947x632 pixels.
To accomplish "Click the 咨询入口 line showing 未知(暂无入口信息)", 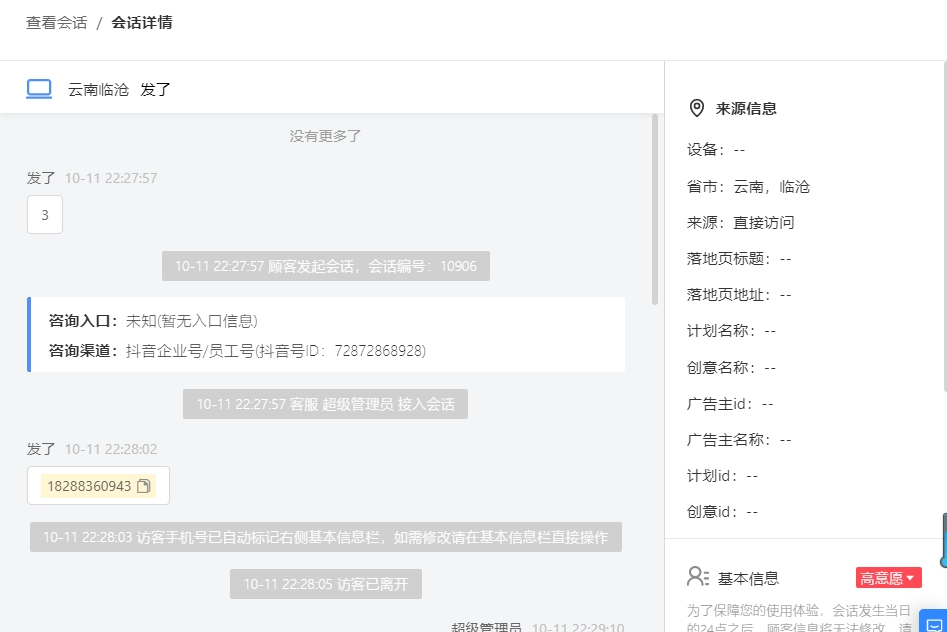I will [153, 321].
